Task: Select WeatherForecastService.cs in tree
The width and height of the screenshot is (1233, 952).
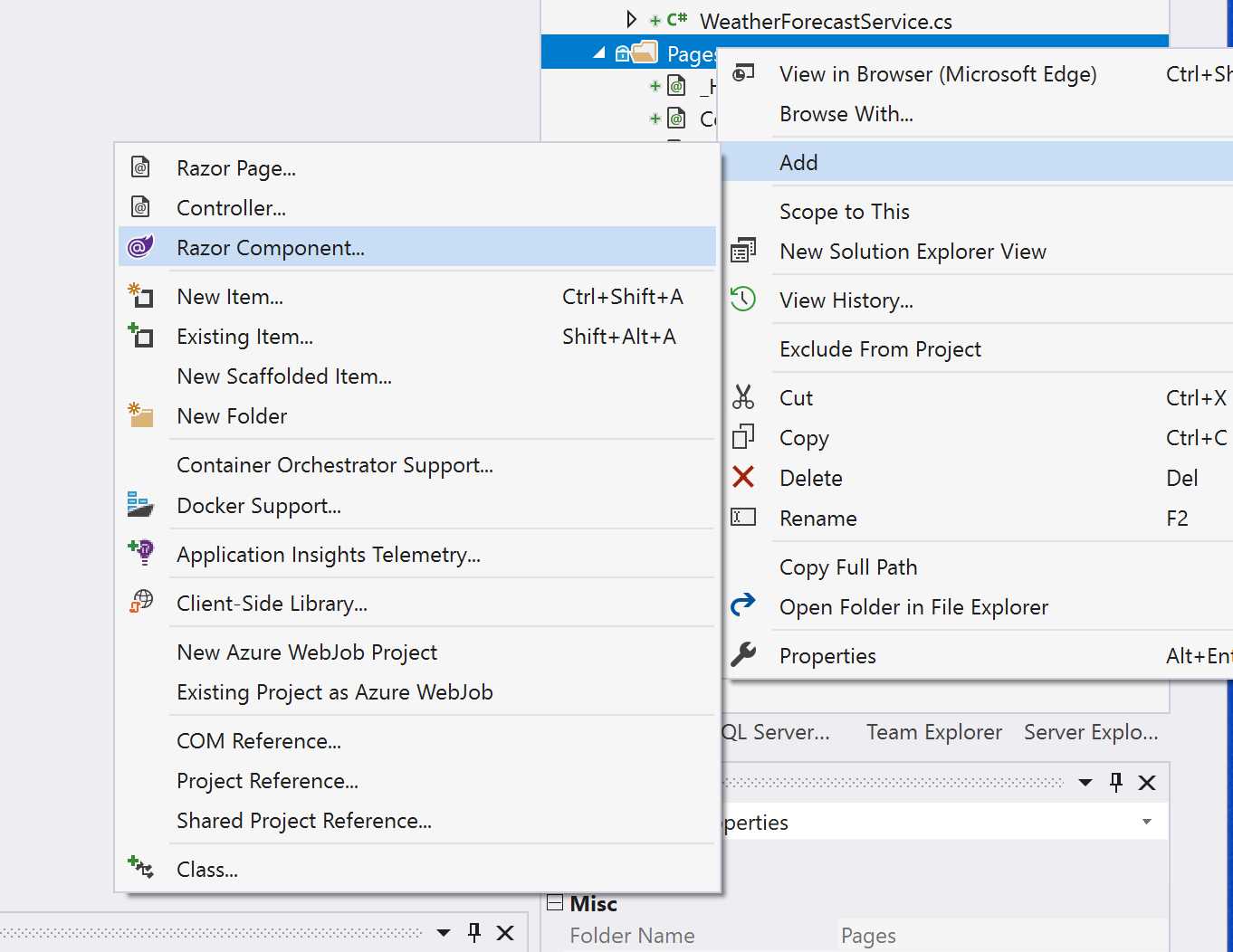Action: click(826, 21)
